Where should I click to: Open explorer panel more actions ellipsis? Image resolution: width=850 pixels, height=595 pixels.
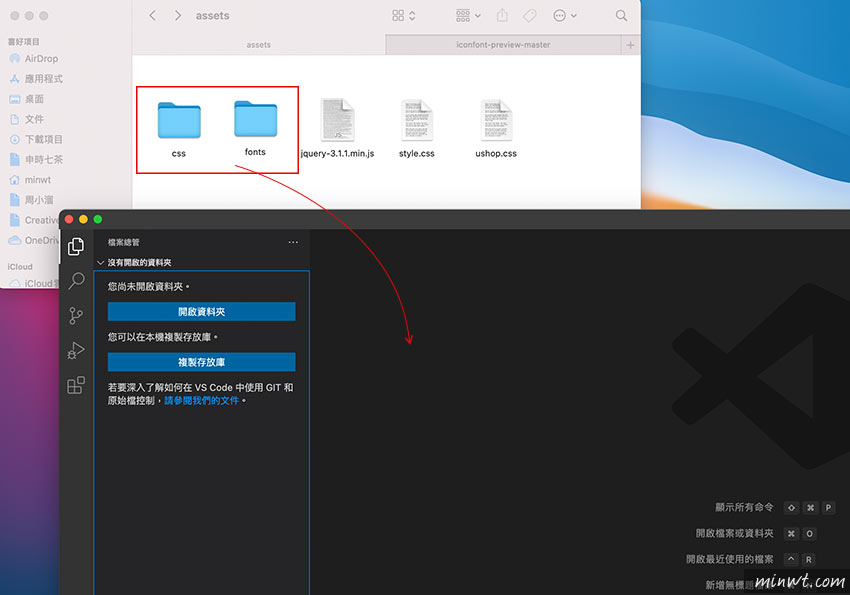[293, 242]
